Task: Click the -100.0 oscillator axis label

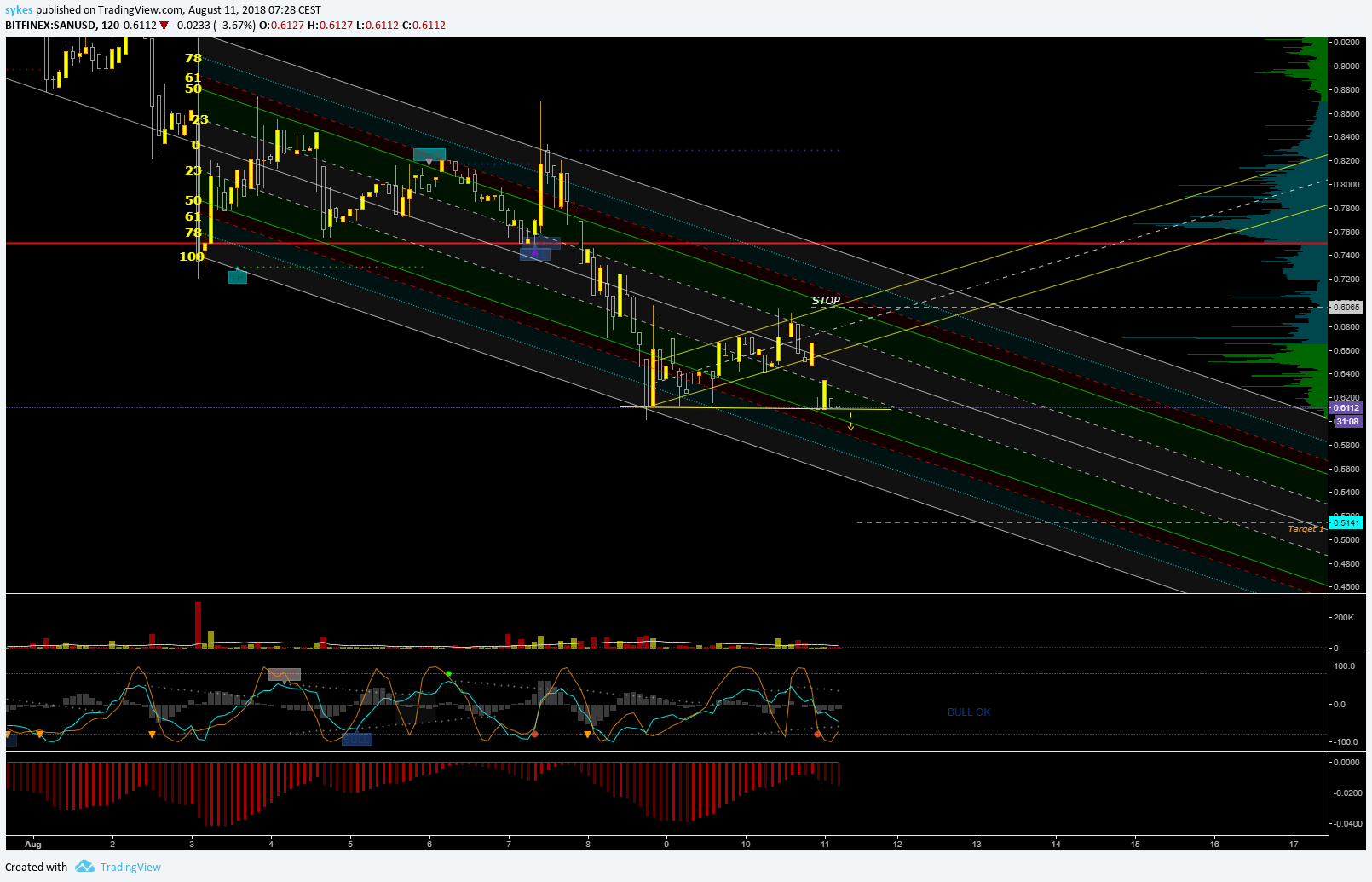Action: 1345,742
